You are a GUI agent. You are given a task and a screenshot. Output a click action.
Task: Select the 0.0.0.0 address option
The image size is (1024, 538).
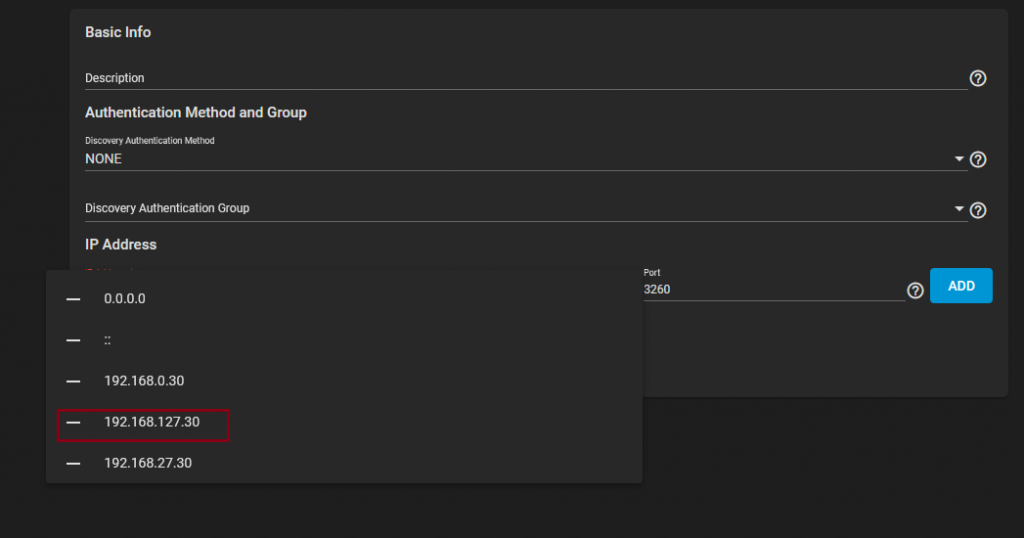point(125,299)
